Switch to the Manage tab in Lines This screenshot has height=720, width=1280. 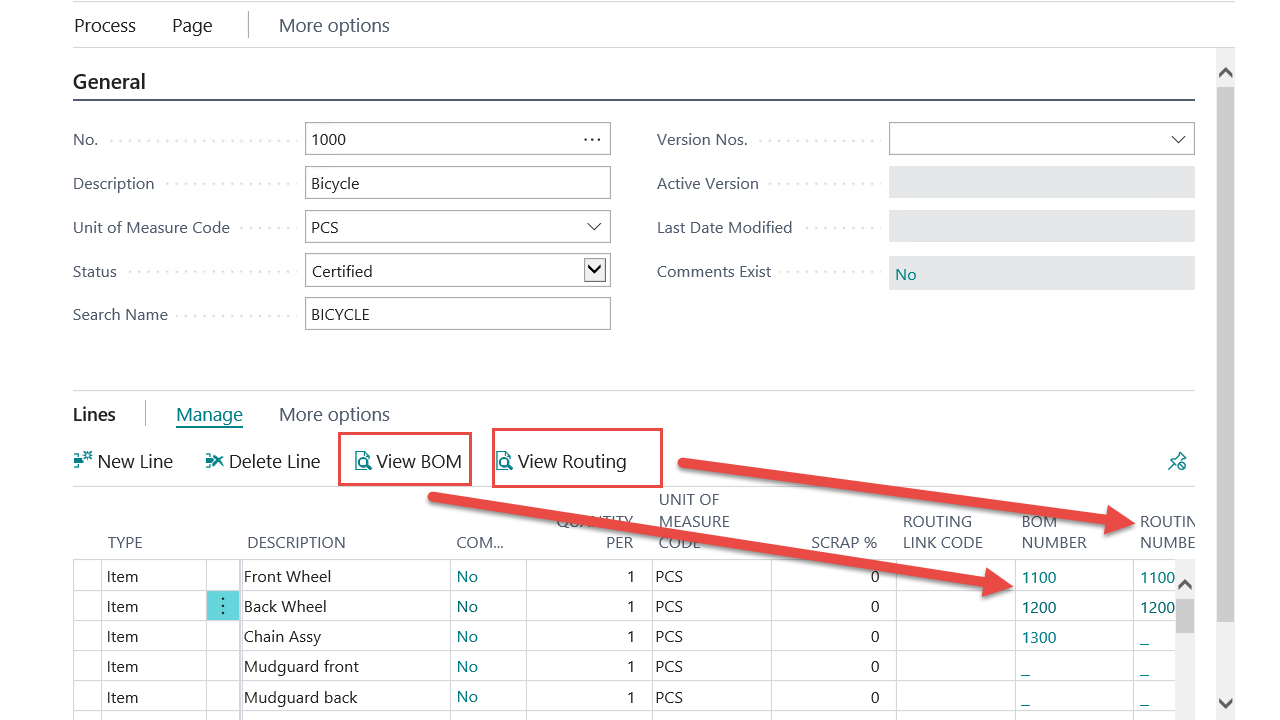209,415
